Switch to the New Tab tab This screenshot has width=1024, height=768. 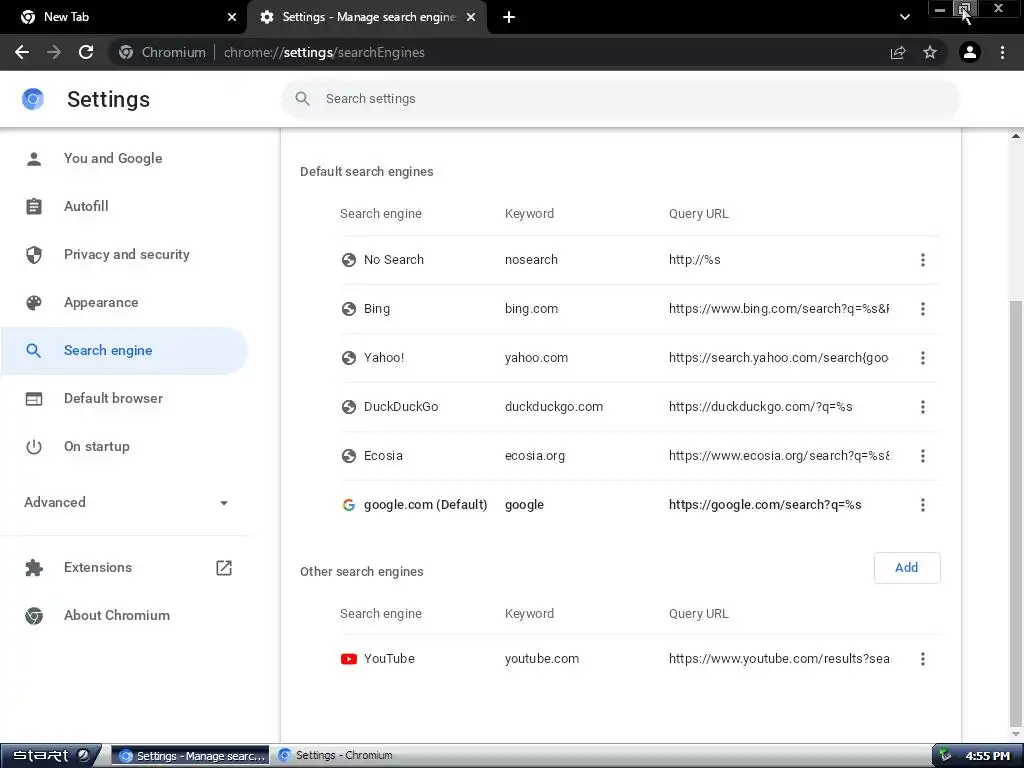point(124,17)
